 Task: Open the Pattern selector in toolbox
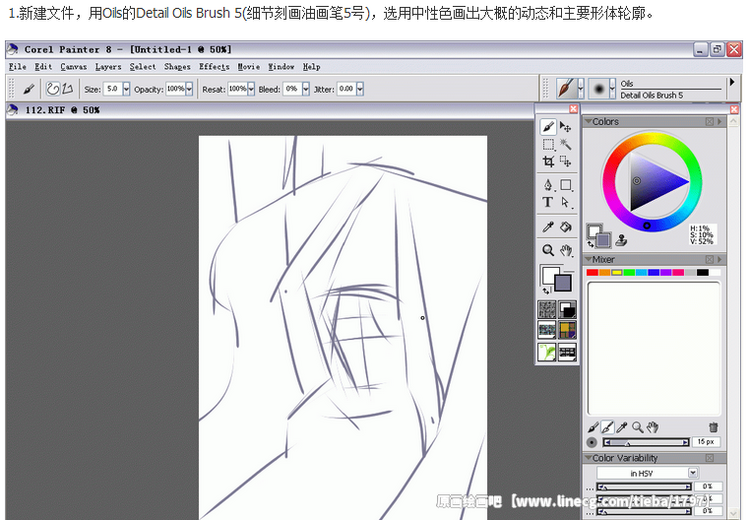[x=547, y=330]
